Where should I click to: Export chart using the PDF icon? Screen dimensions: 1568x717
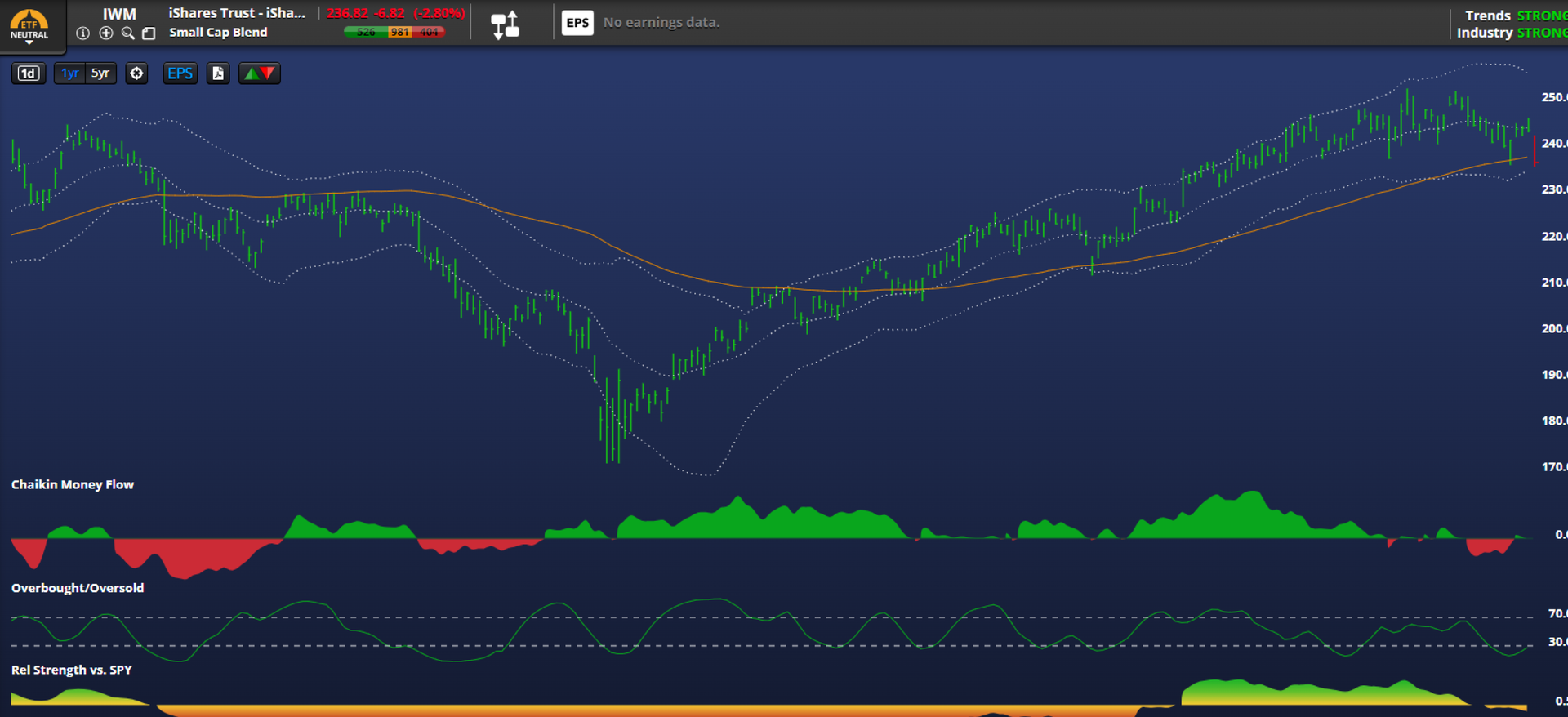218,73
